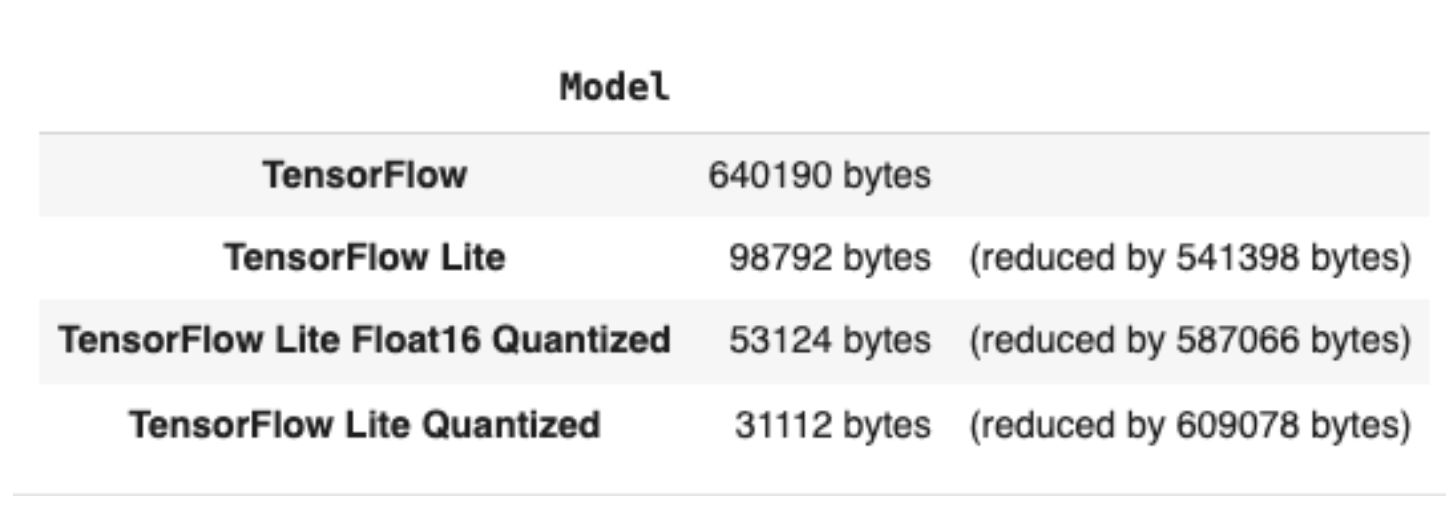Select the reduced by 587066 bytes text

click(1188, 342)
